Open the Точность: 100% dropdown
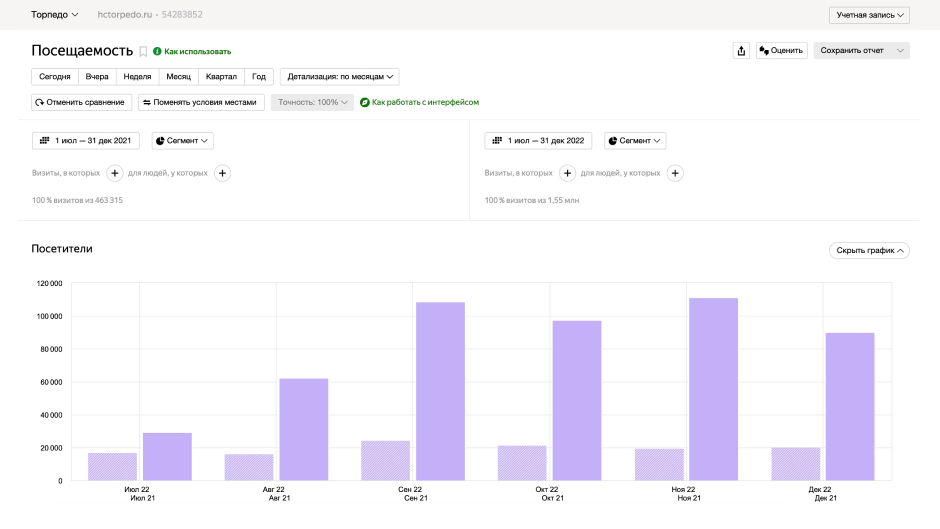The width and height of the screenshot is (940, 529). tap(312, 103)
